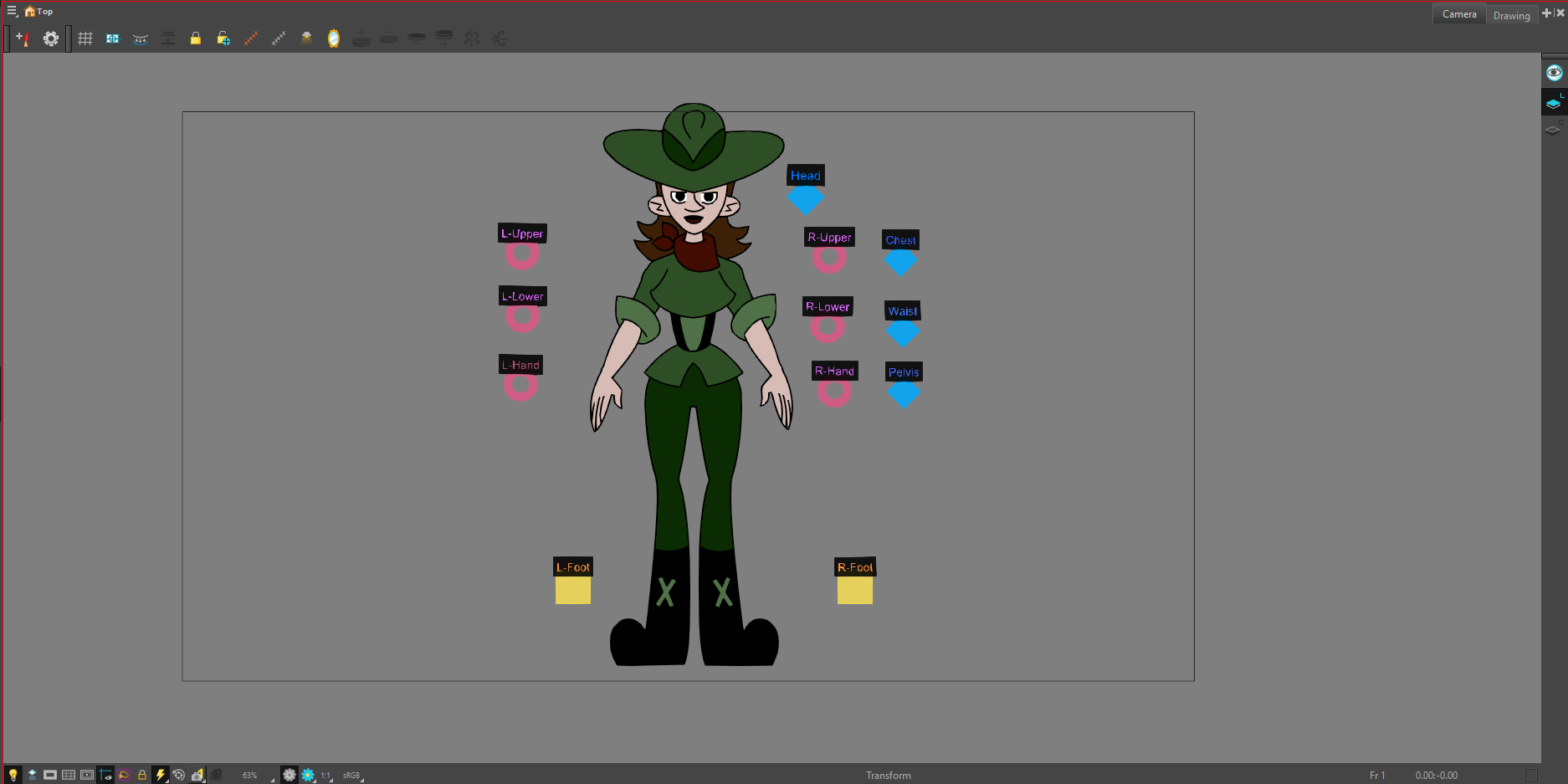Open the 1:1 resolution dropdown
Image resolution: width=1568 pixels, height=784 pixels.
click(x=327, y=775)
